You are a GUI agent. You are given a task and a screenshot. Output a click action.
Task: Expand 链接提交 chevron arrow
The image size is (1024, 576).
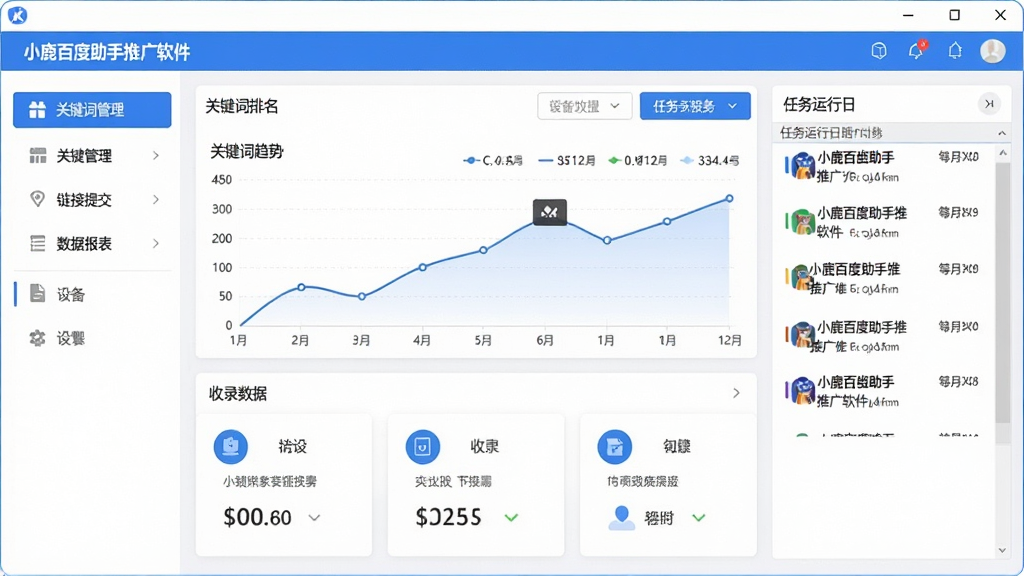click(155, 199)
